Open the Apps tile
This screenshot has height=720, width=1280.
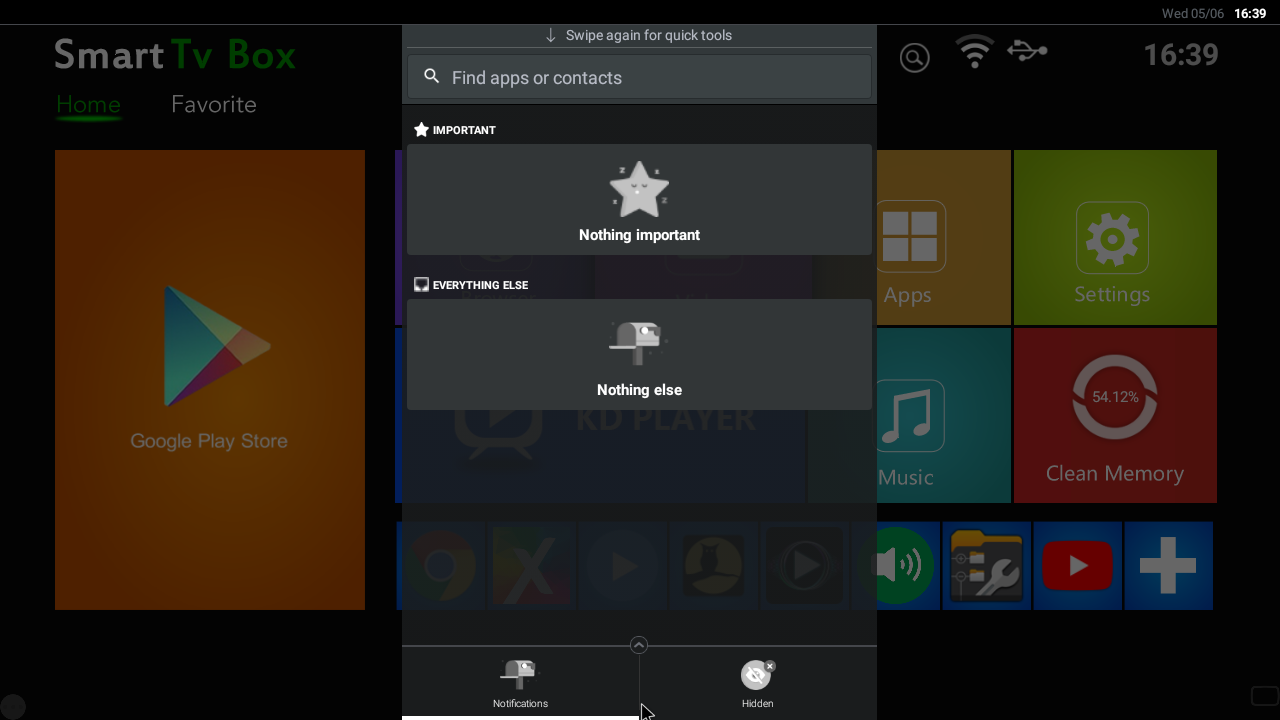(x=943, y=237)
